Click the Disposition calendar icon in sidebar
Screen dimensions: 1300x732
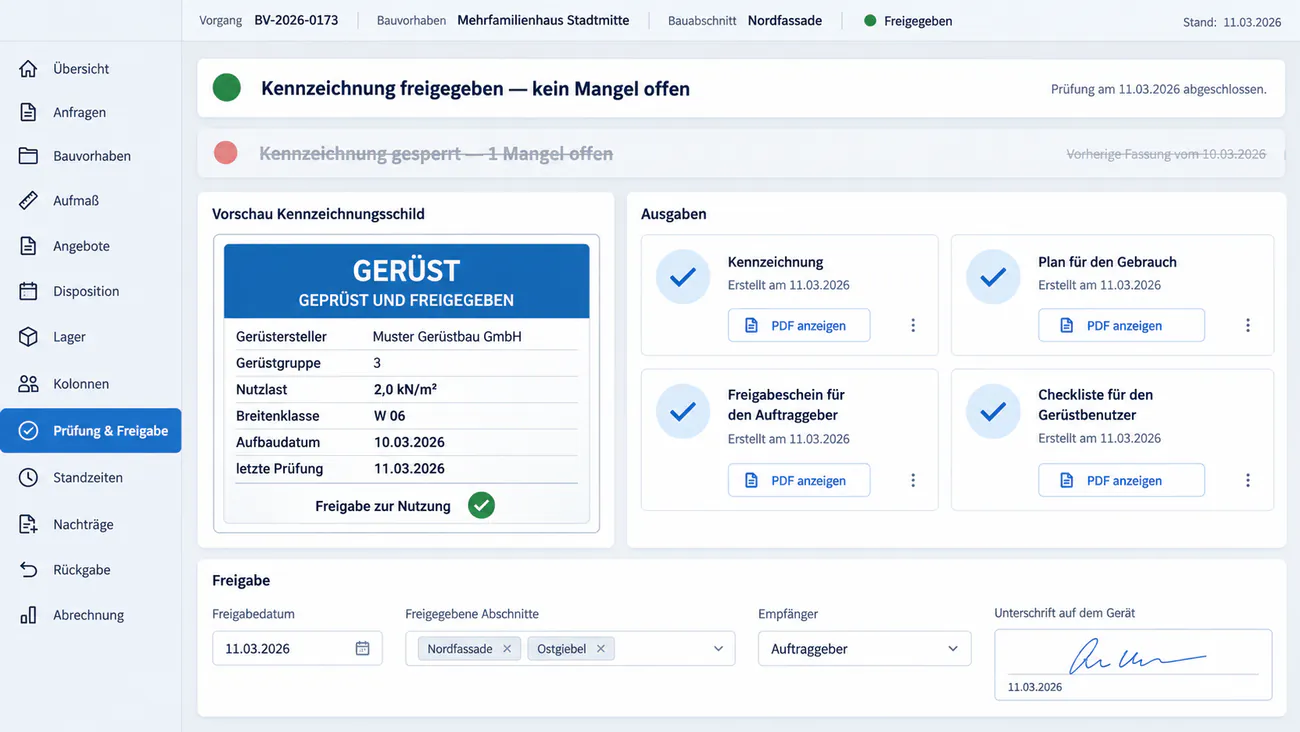point(28,291)
